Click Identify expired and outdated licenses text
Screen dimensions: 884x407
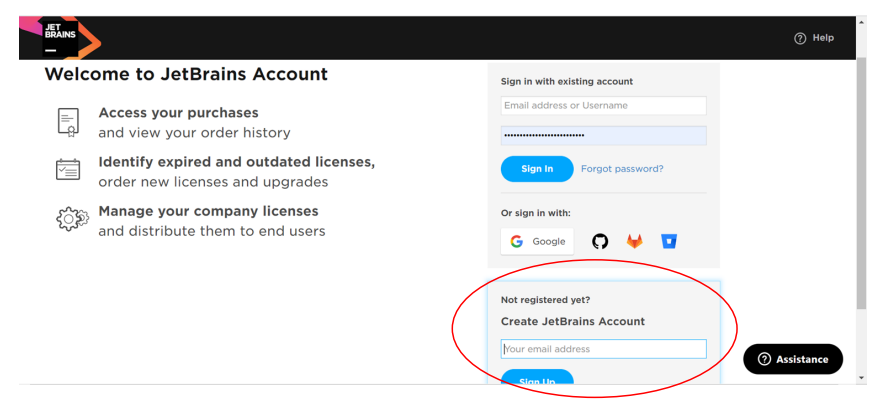click(237, 162)
